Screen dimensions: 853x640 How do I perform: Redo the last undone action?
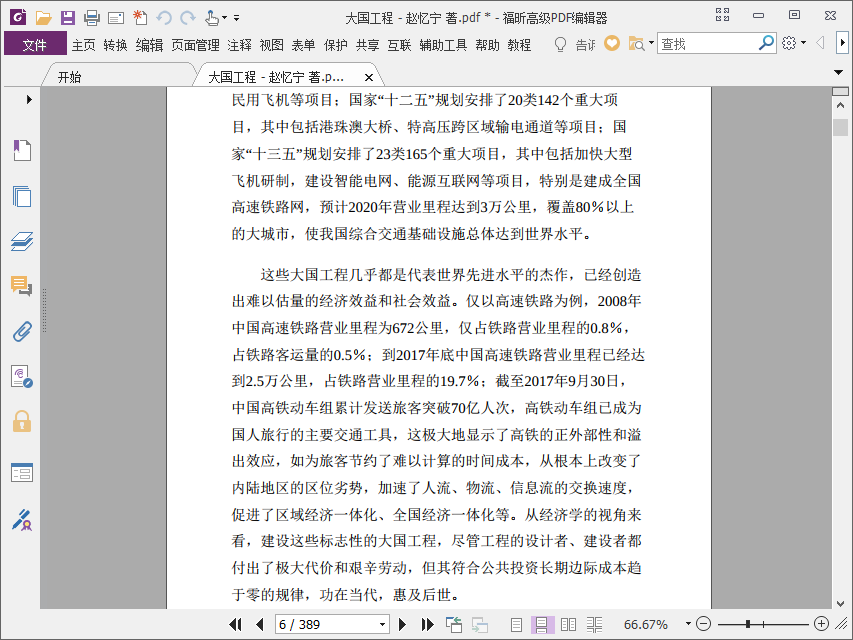[188, 18]
